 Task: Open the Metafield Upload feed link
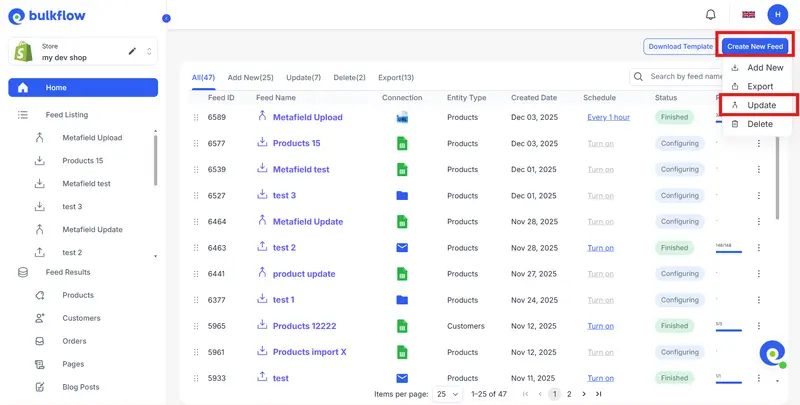[x=308, y=117]
